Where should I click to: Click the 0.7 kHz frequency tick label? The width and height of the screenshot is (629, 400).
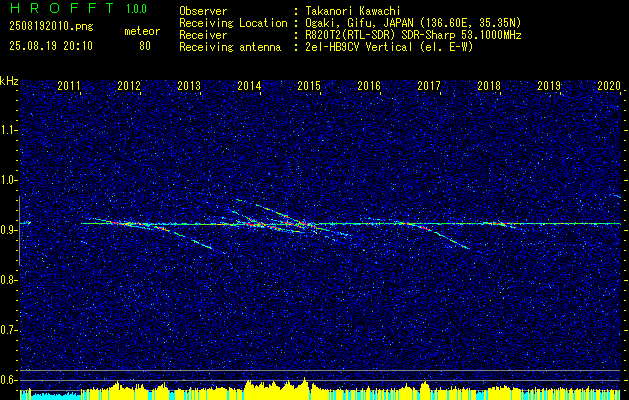pos(8,330)
